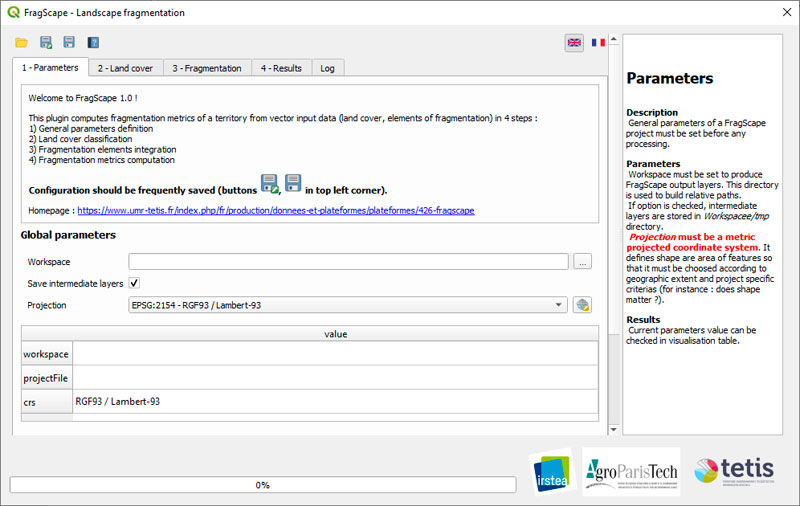The height and width of the screenshot is (506, 800).
Task: Click the 'value' column header
Action: 335,334
